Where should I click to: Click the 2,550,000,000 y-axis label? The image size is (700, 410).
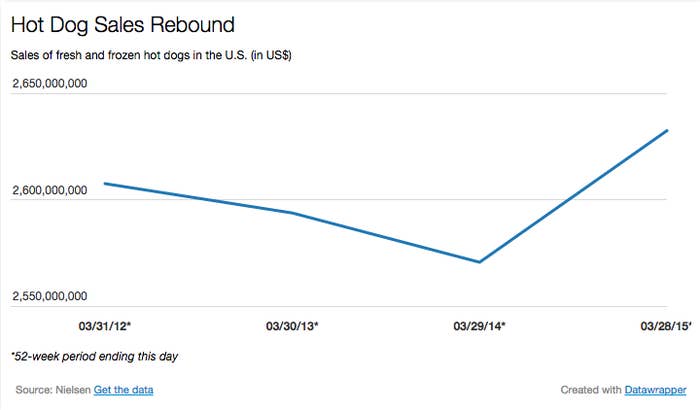coord(50,296)
